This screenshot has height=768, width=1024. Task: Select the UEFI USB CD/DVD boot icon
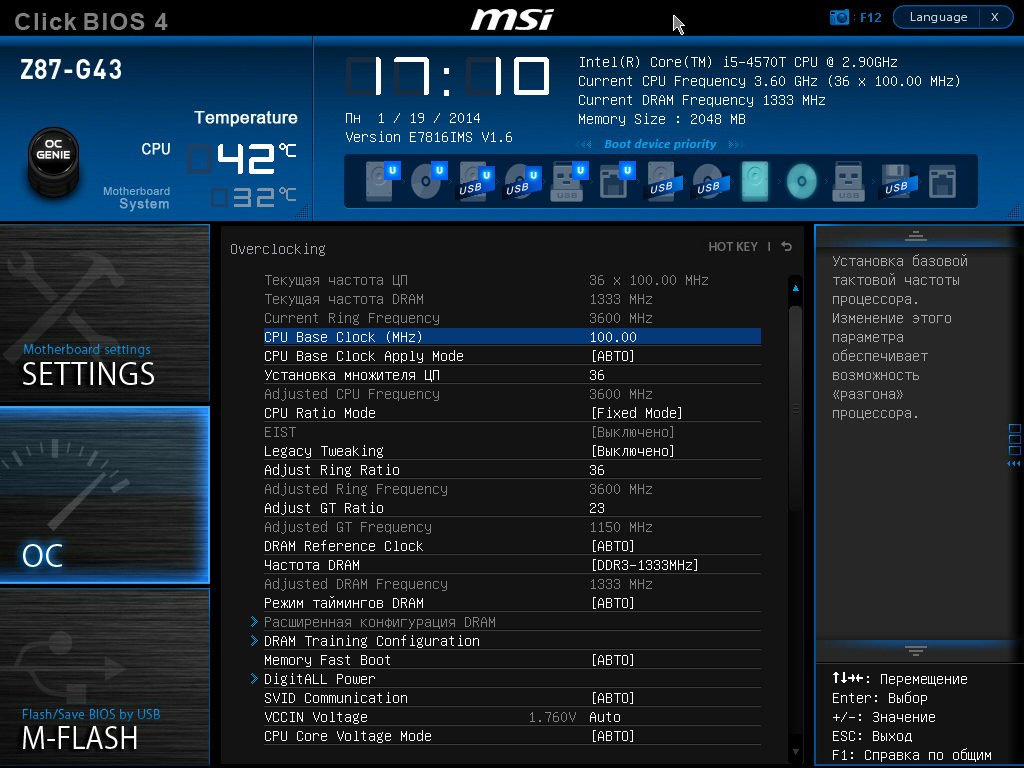coord(522,181)
